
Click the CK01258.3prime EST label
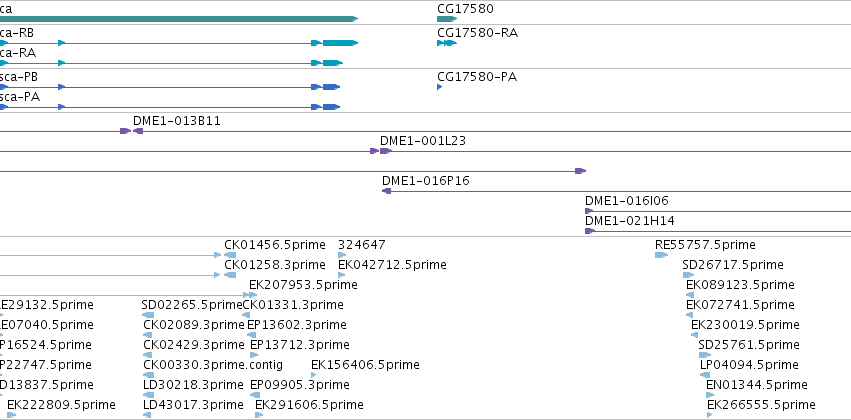pyautogui.click(x=275, y=265)
